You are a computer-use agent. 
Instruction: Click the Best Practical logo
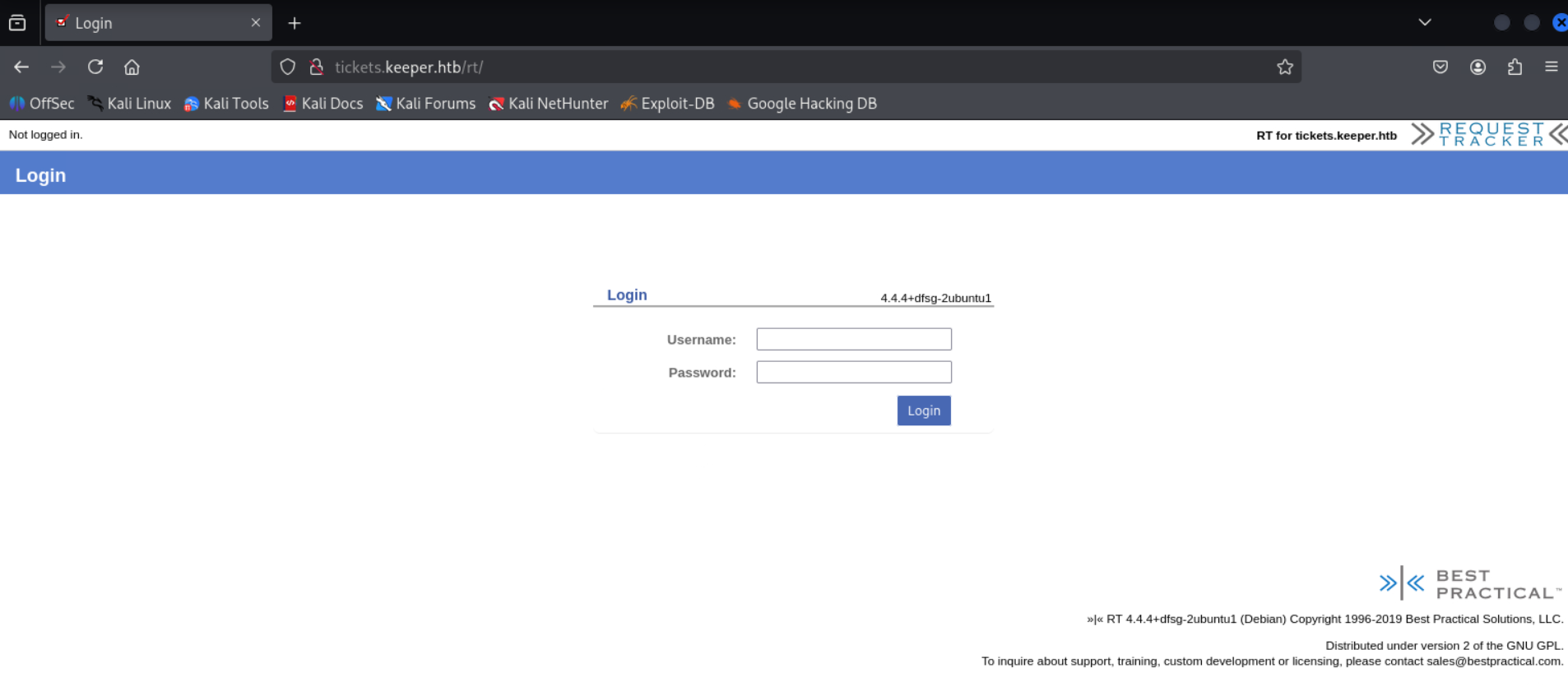point(1470,583)
